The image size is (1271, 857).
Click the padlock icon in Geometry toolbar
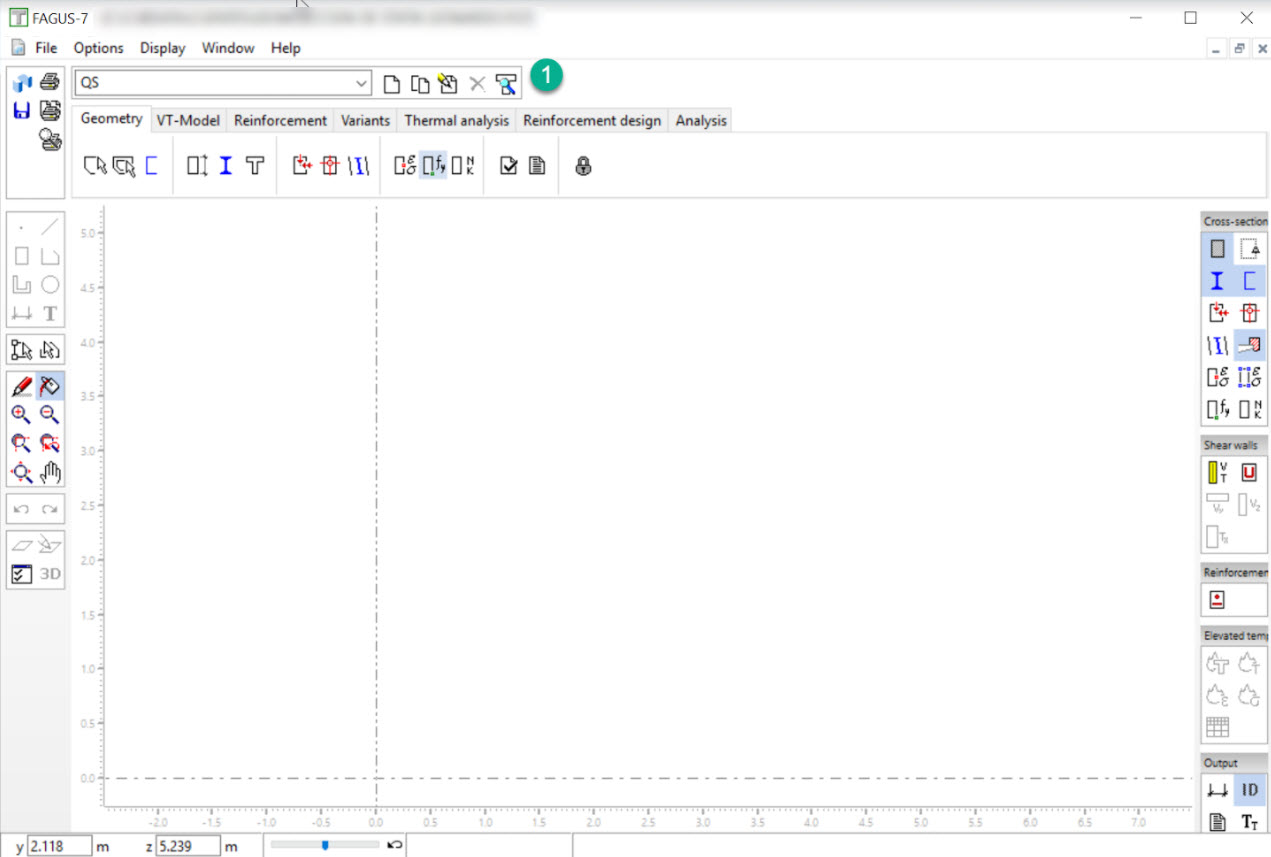[584, 166]
